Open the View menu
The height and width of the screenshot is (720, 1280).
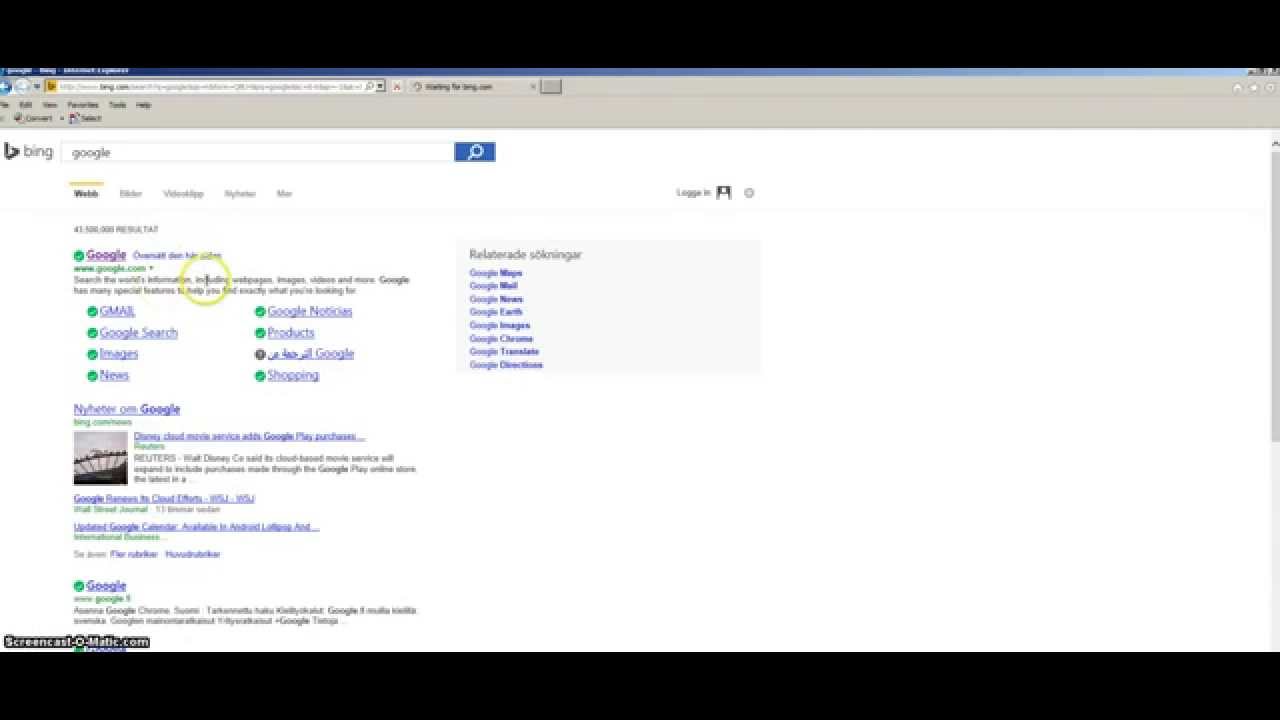tap(50, 105)
